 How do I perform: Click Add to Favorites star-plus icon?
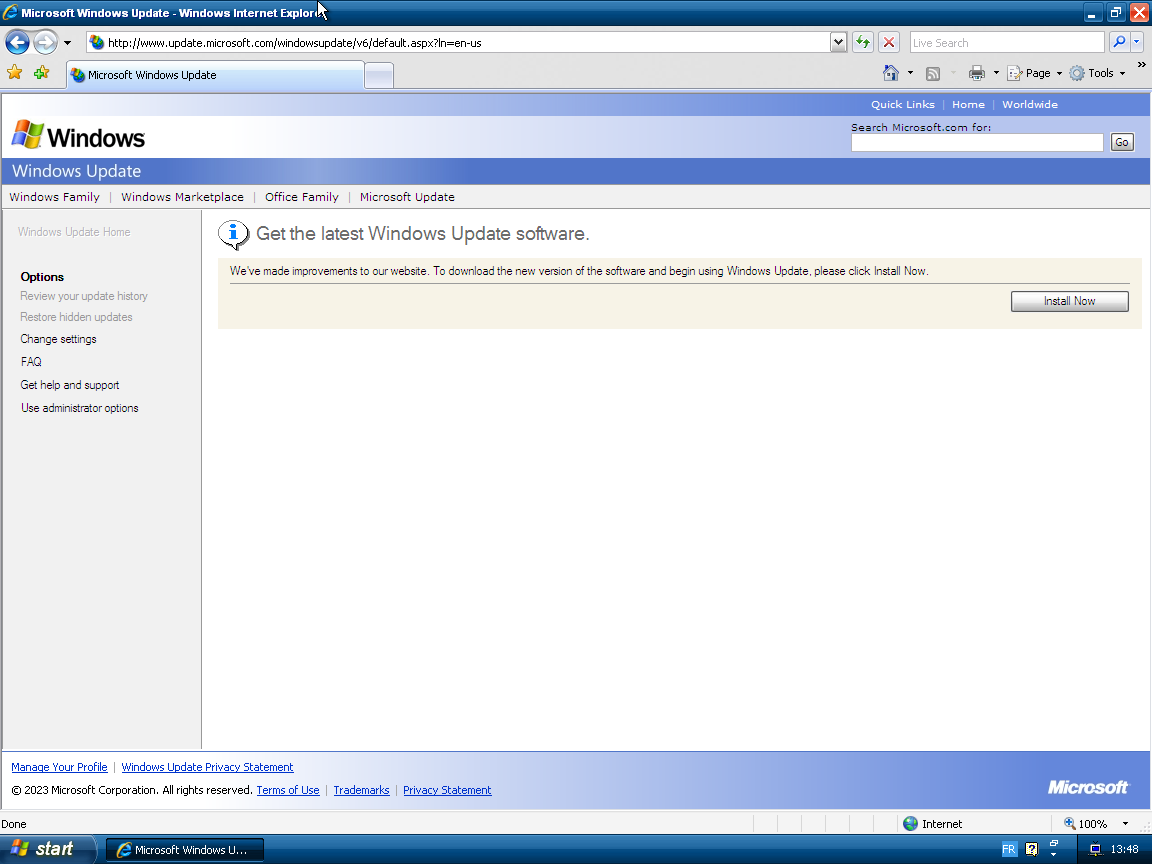pos(41,73)
